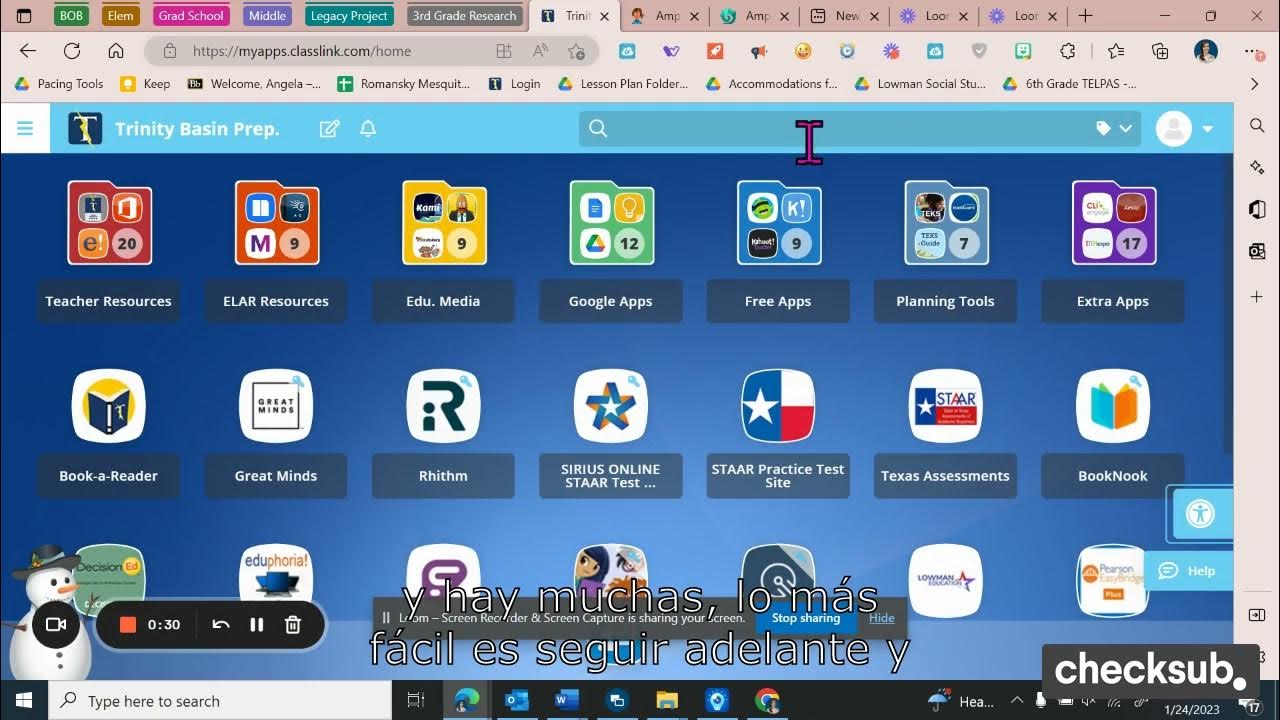Open Word from the taskbar

[x=566, y=700]
